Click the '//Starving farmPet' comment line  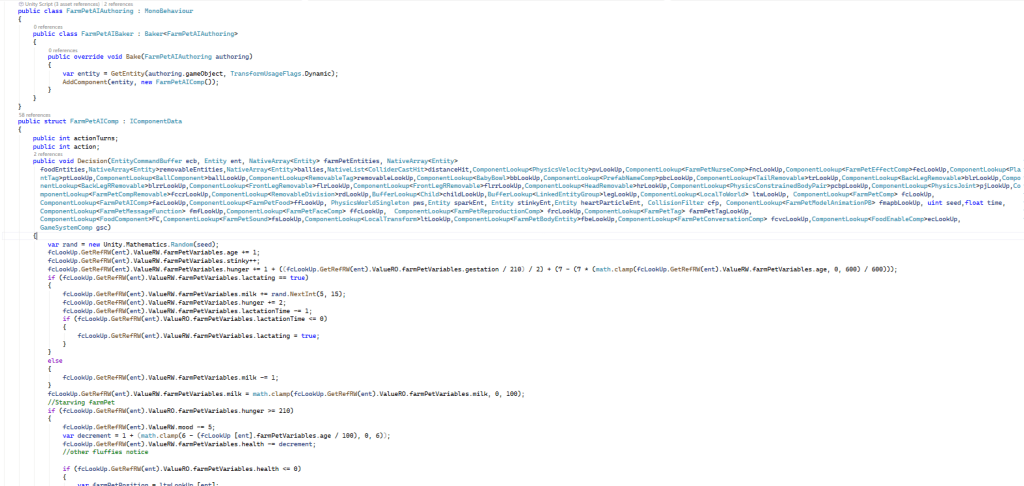pos(81,402)
